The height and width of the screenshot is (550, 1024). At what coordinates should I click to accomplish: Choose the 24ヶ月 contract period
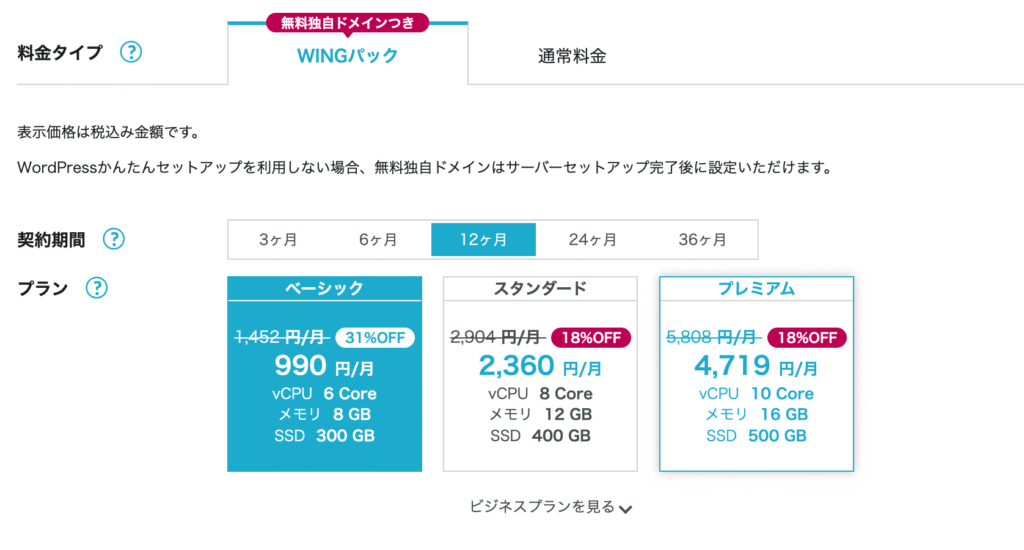click(x=592, y=240)
